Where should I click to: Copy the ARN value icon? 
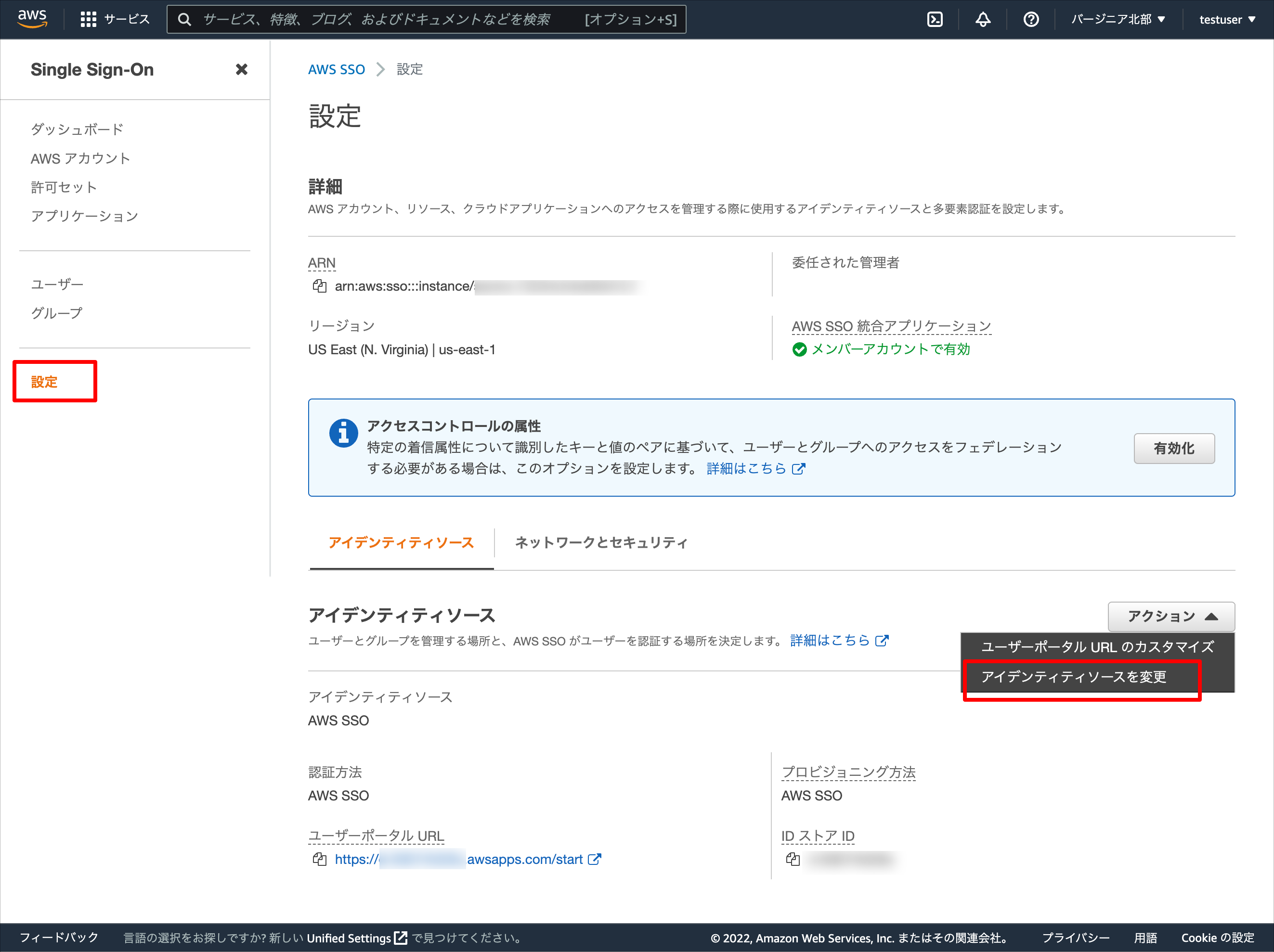[320, 286]
